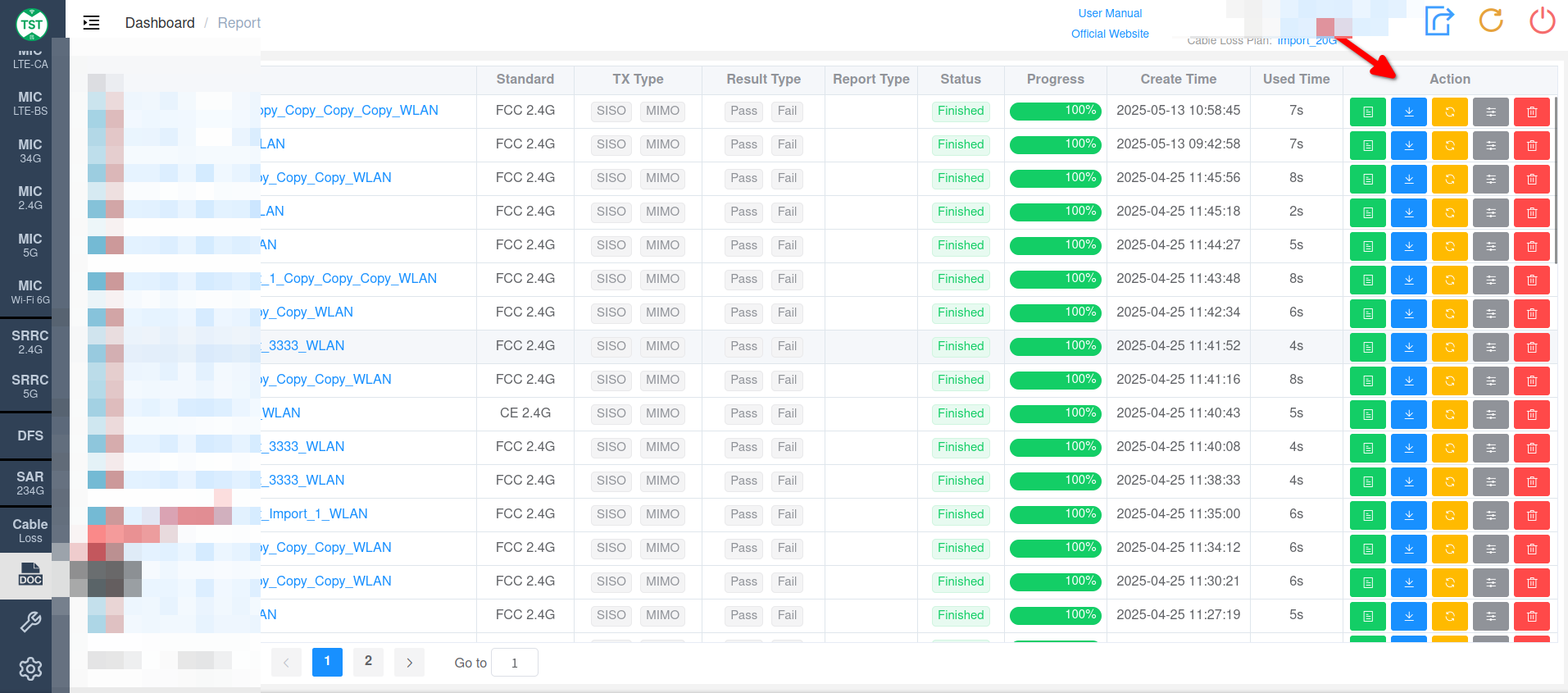1568x693 pixels.
Task: Open SAR 234G in the sidebar
Action: click(30, 482)
